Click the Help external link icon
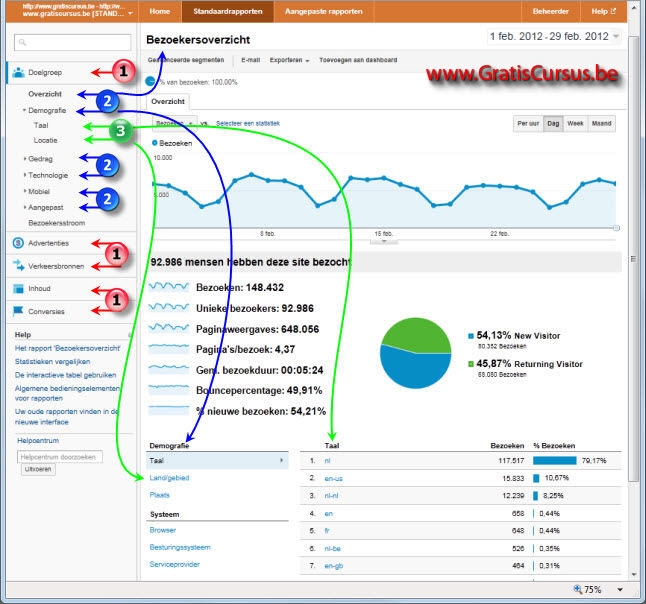The image size is (646, 604). 613,11
